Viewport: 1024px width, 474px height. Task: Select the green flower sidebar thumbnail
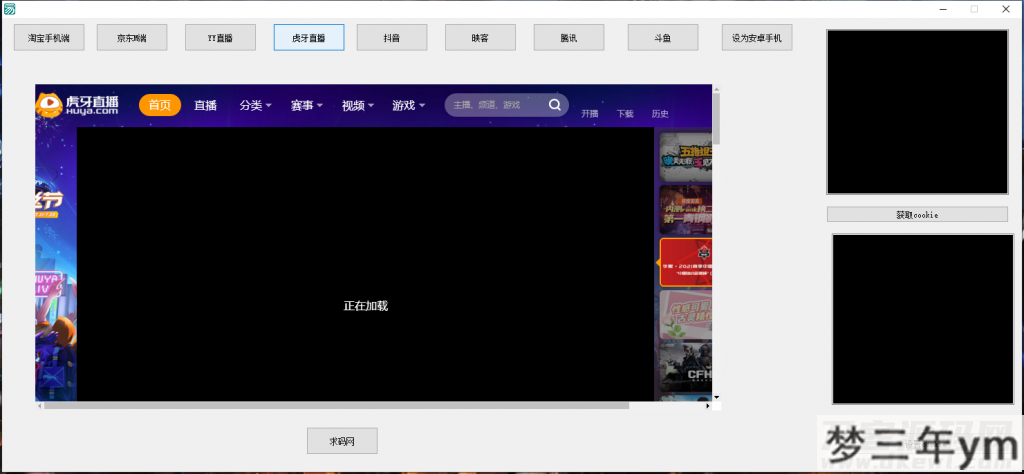click(x=685, y=315)
